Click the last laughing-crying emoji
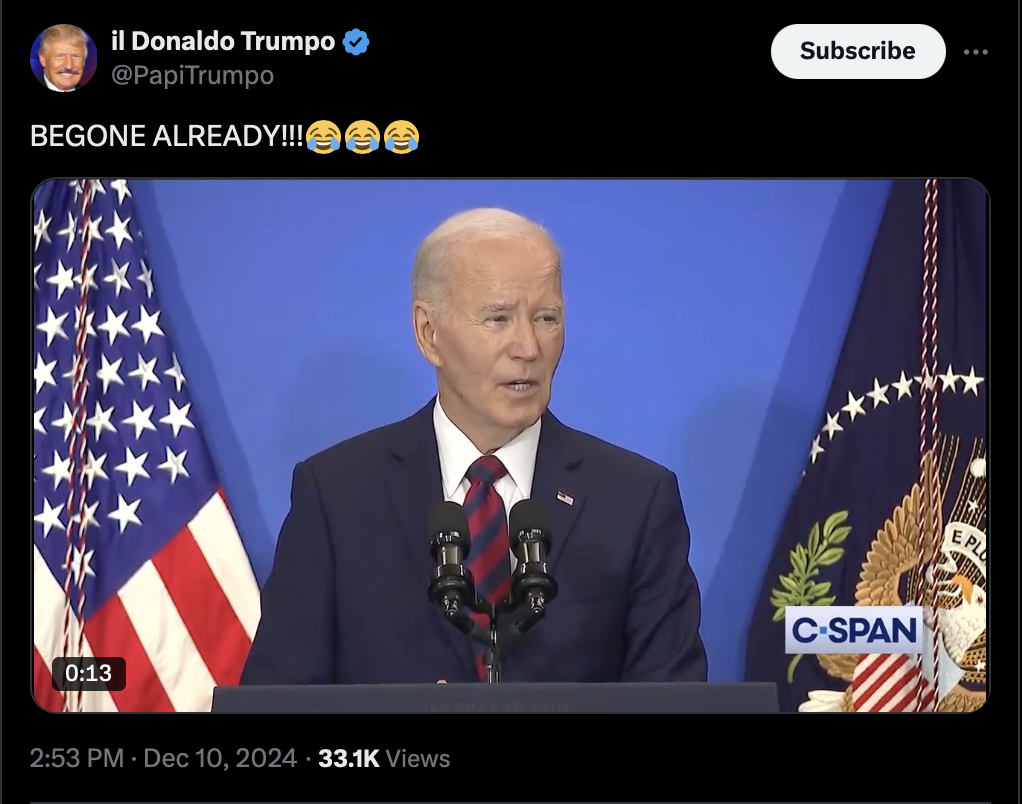Viewport: 1022px width, 804px height. 402,136
